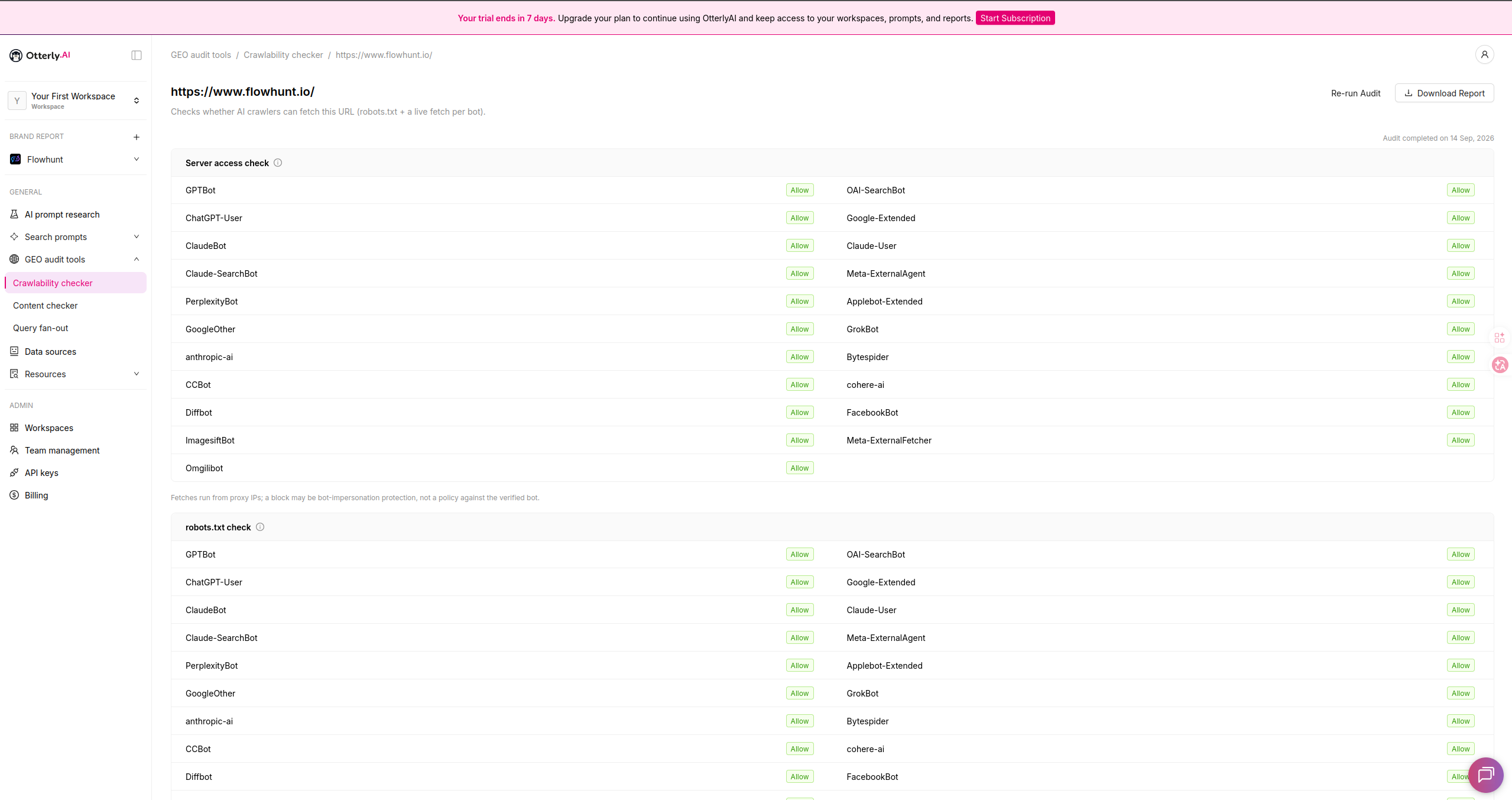Go to Crawlability checker breadcrumb
Image resolution: width=1512 pixels, height=800 pixels.
[x=283, y=54]
